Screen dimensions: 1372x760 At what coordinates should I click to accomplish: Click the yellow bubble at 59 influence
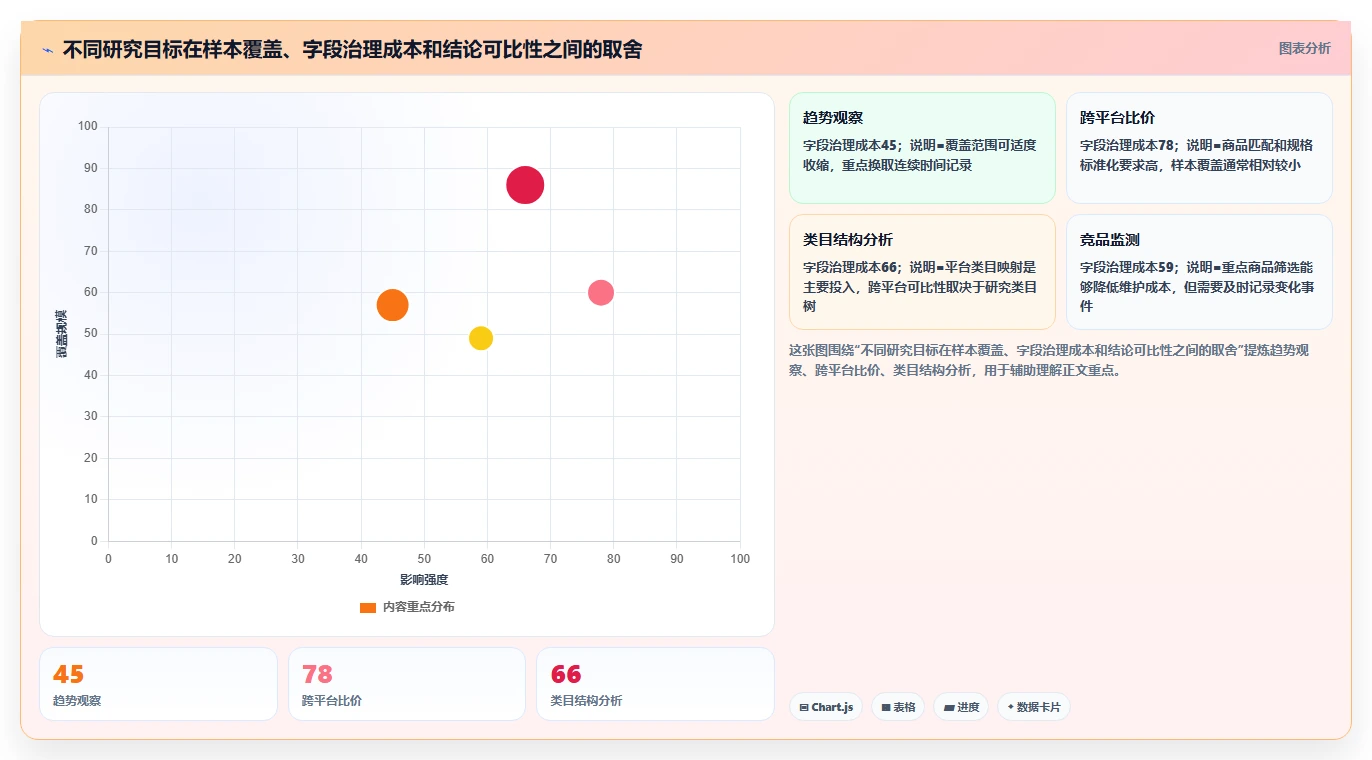click(x=481, y=338)
